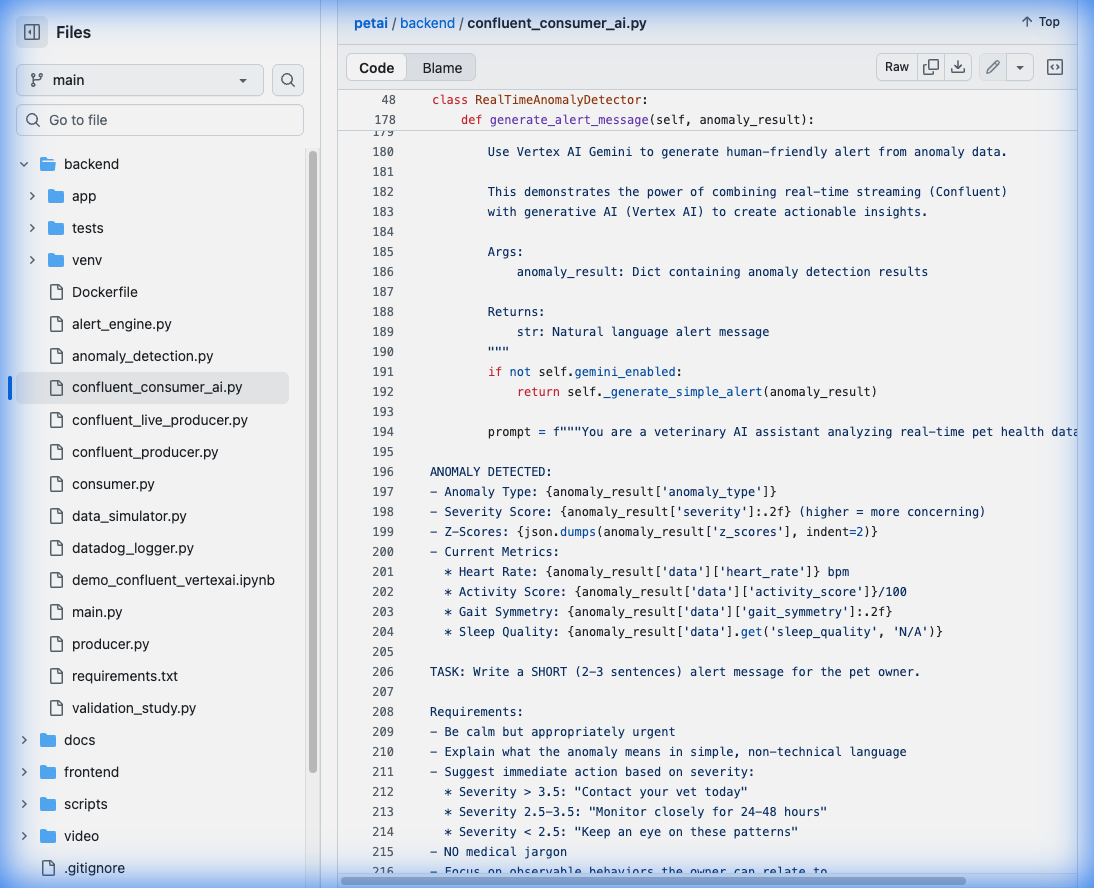Download raw file icon

coord(958,67)
